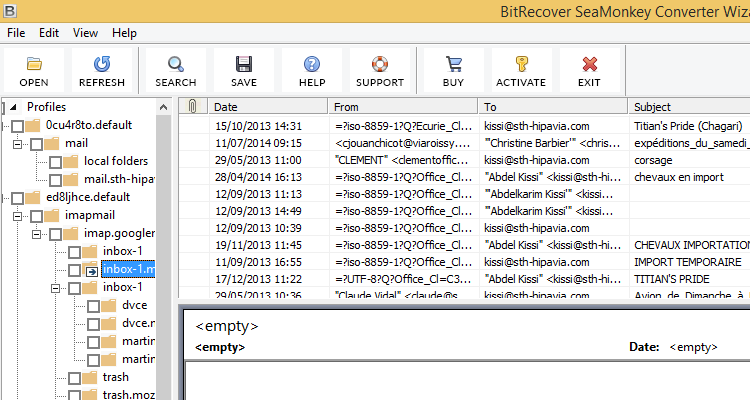Screen dimensions: 750x400
Task: Contact Support from the toolbar
Action: (x=380, y=70)
